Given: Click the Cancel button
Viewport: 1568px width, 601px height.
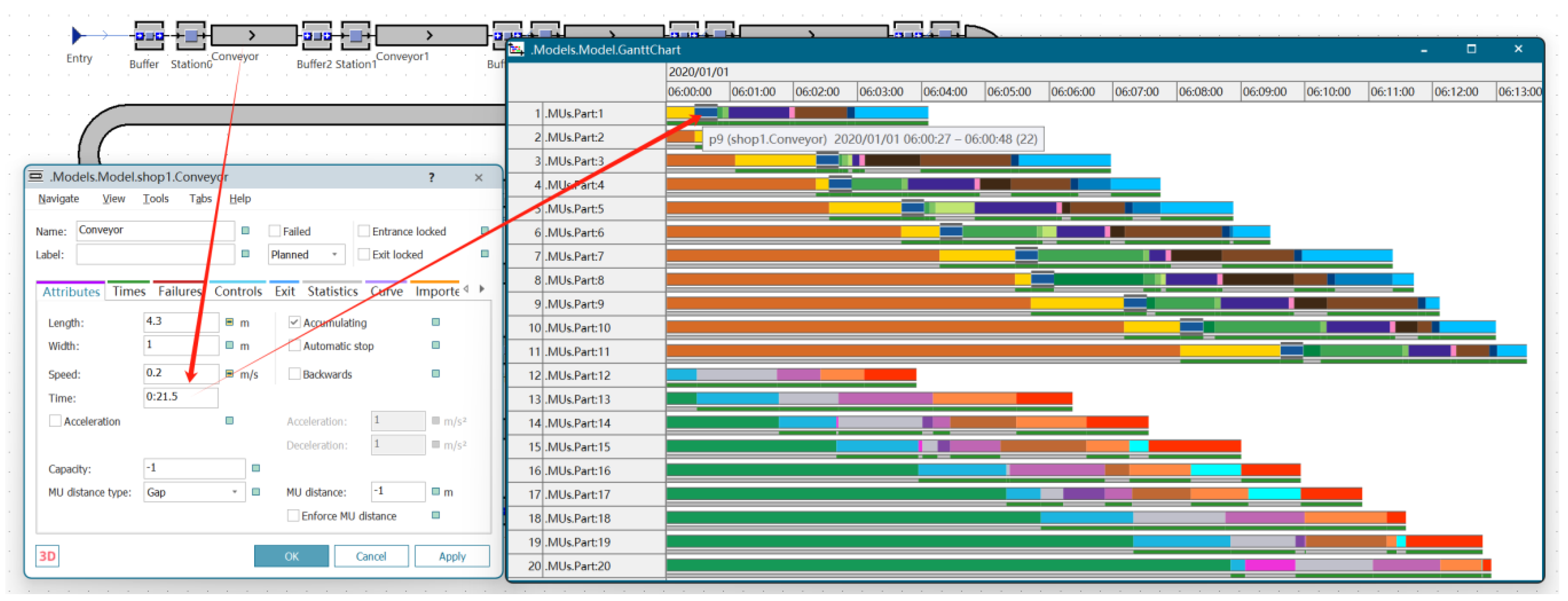Looking at the screenshot, I should (371, 556).
